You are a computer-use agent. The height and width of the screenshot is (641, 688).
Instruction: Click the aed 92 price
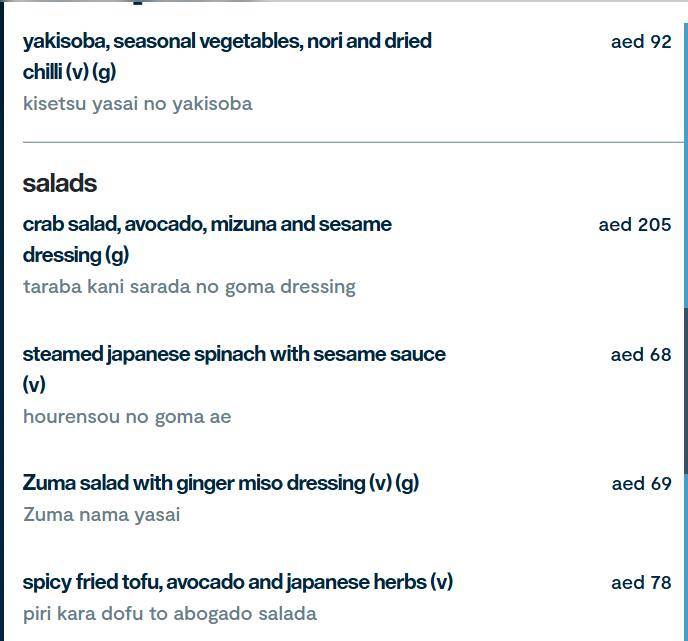pos(641,42)
